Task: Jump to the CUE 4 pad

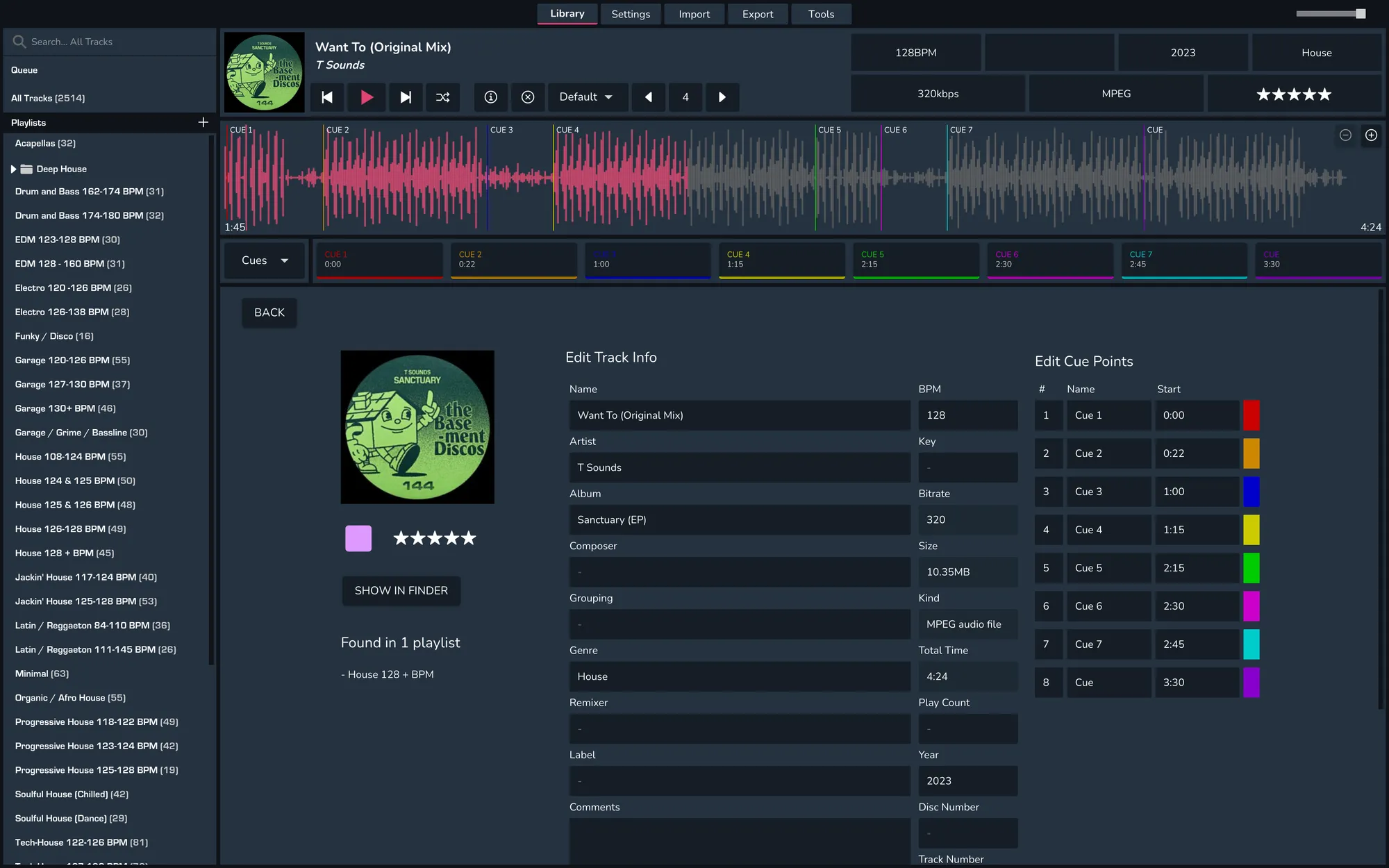Action: click(781, 260)
